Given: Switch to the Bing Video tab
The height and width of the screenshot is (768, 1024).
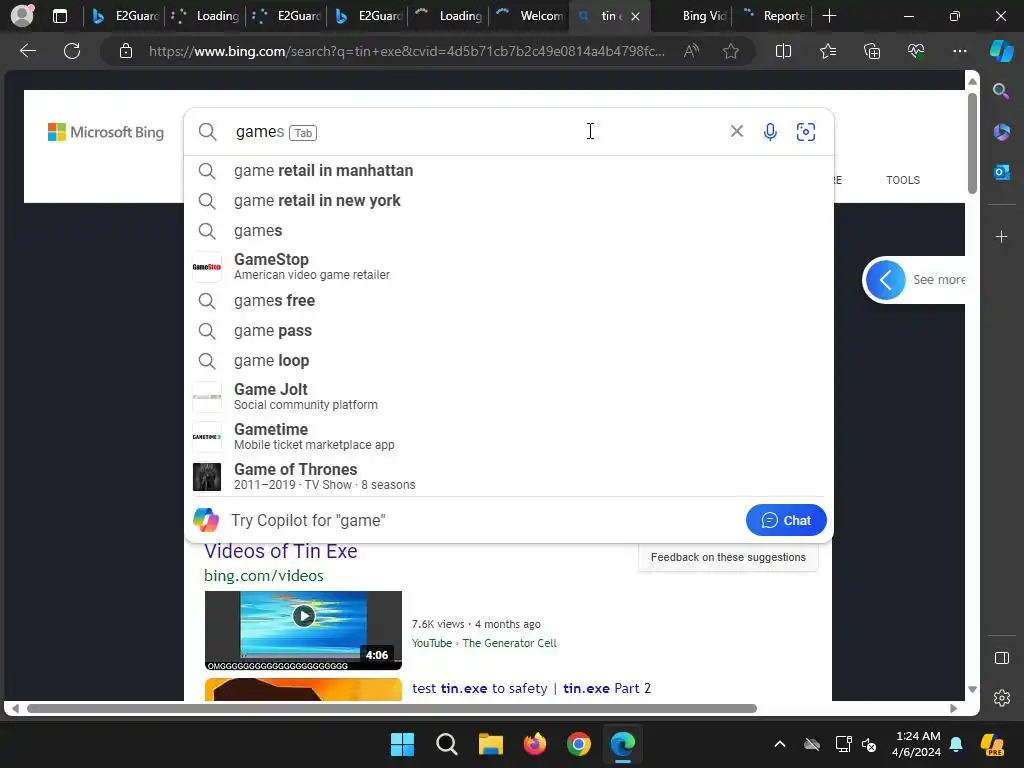Looking at the screenshot, I should pos(692,16).
